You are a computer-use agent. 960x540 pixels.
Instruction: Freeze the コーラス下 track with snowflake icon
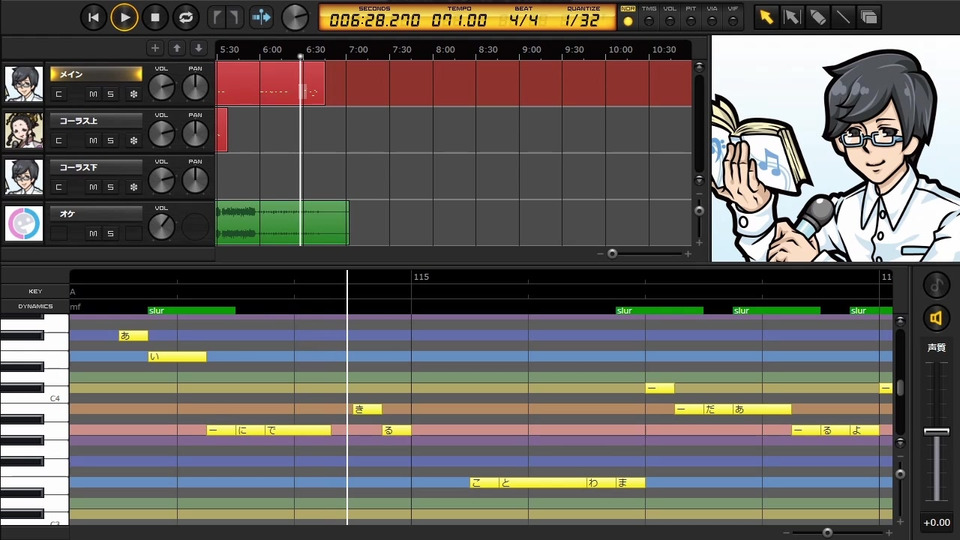(x=133, y=187)
